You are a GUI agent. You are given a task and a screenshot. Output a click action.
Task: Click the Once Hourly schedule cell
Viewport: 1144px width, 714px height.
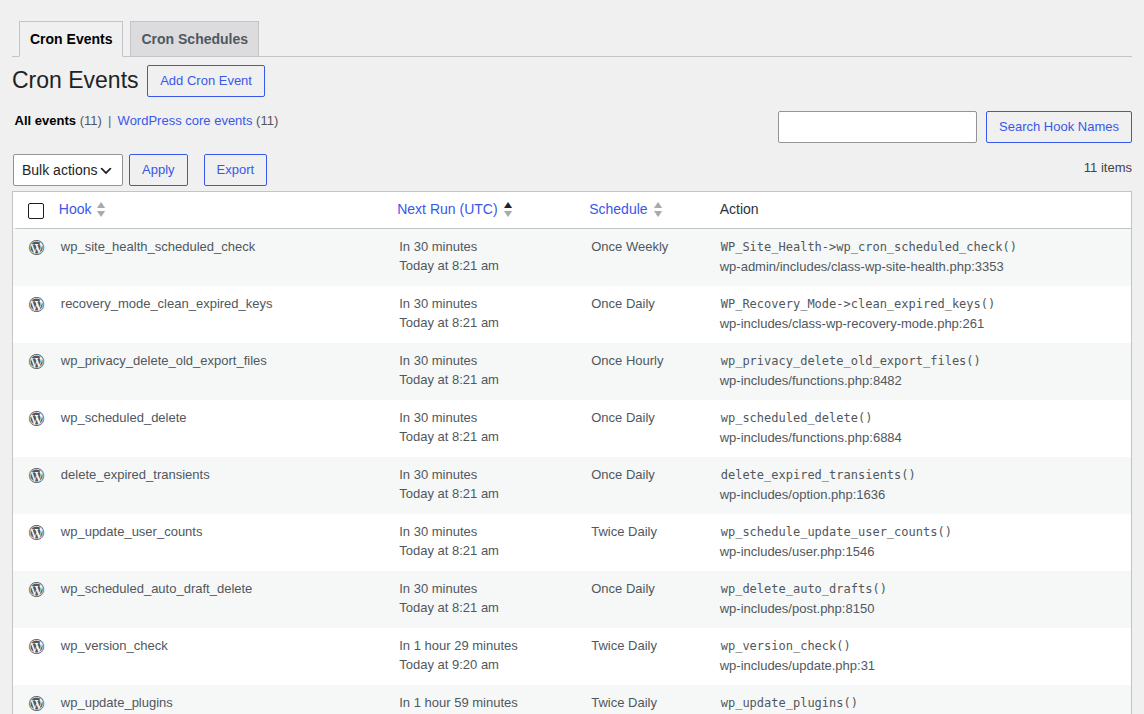pyautogui.click(x=627, y=360)
